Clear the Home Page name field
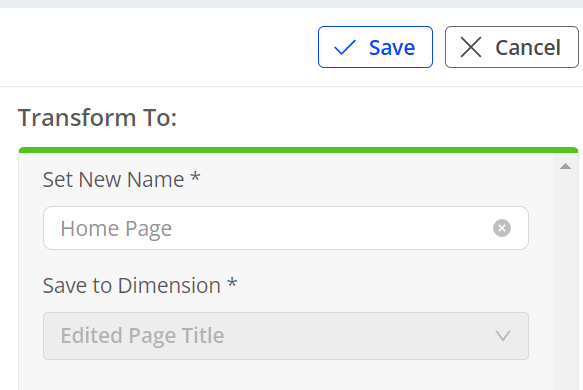This screenshot has height=390, width=583. click(502, 228)
